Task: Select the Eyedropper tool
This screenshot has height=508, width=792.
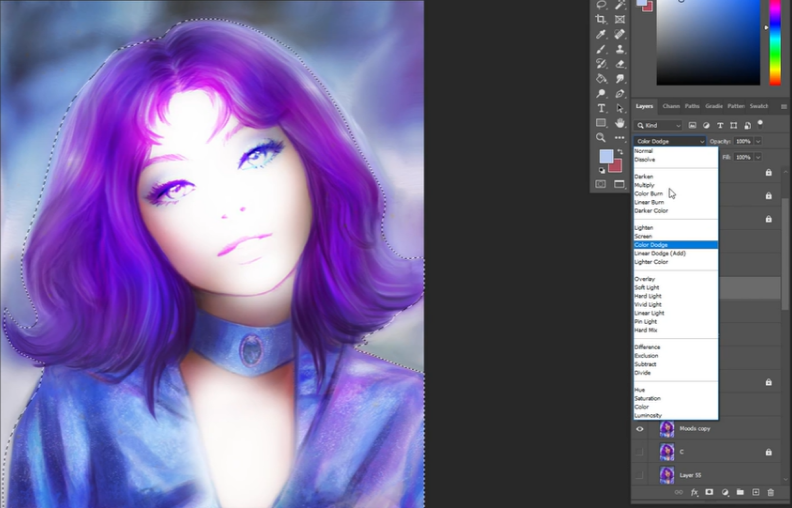Action: point(601,34)
